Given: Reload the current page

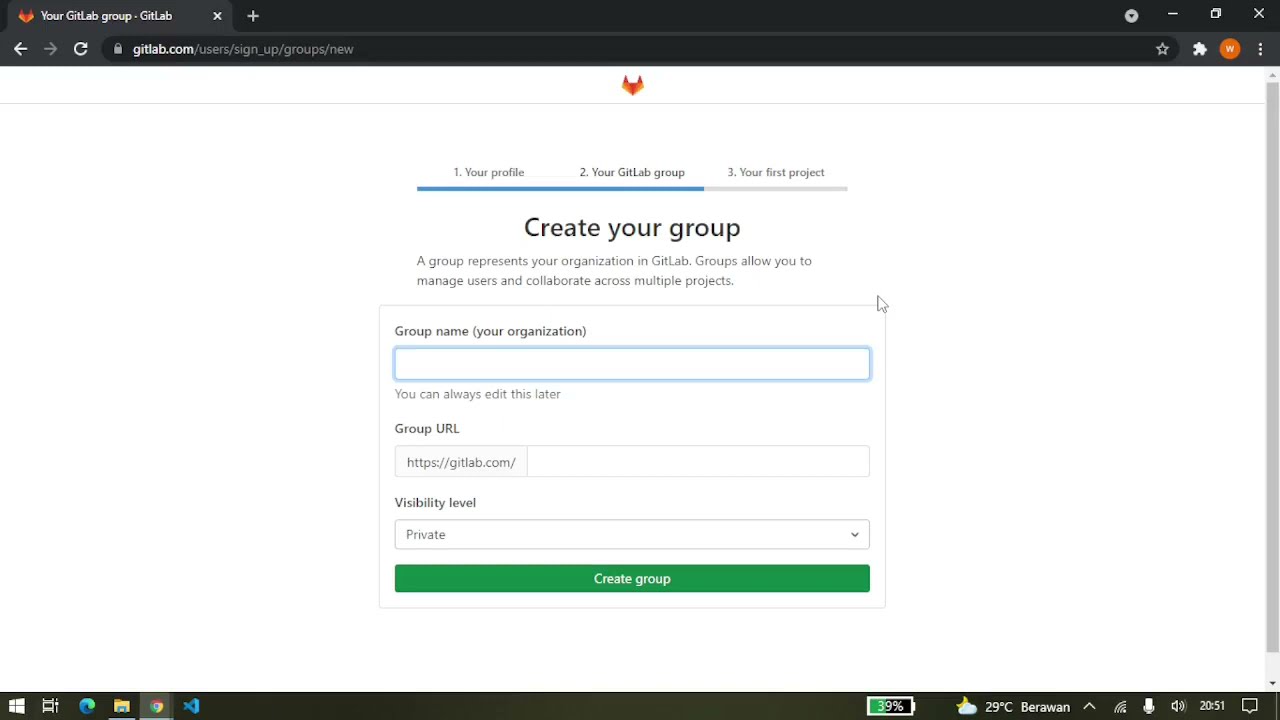Looking at the screenshot, I should coord(80,49).
